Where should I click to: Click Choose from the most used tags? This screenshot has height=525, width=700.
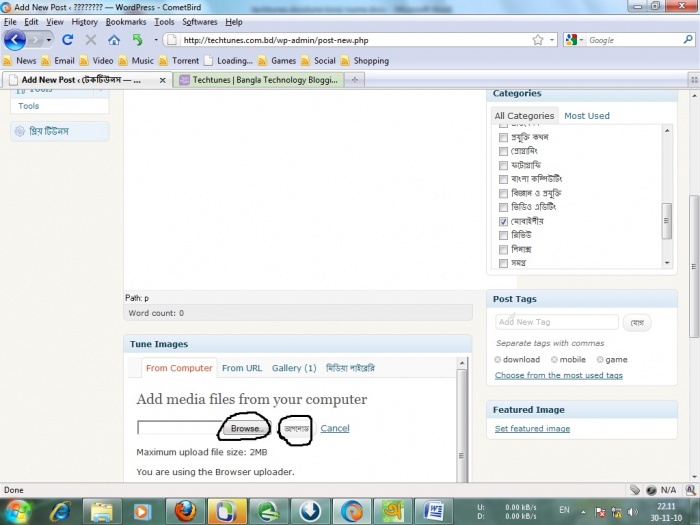558,375
